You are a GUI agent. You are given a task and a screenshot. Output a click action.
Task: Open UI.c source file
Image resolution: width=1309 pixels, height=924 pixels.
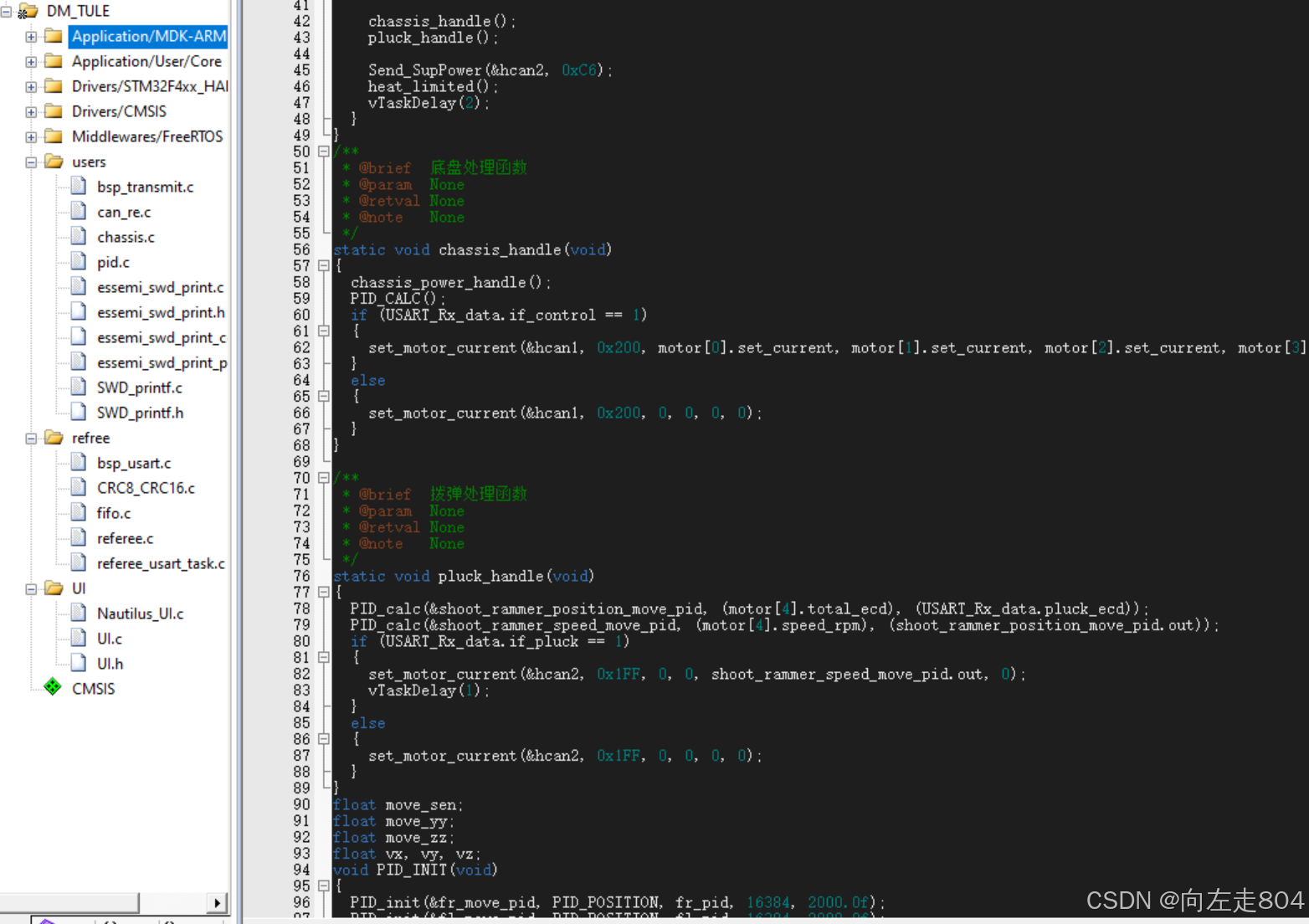click(x=110, y=639)
